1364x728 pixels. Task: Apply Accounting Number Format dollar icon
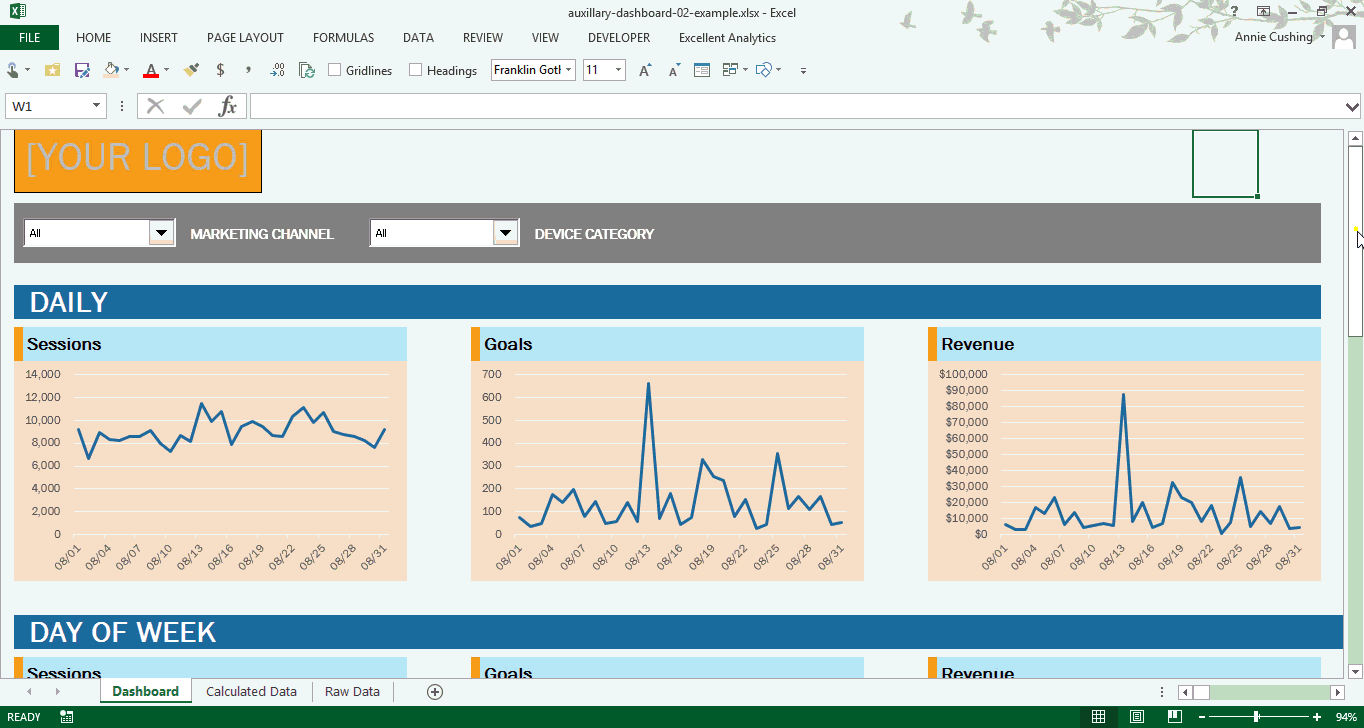[219, 70]
